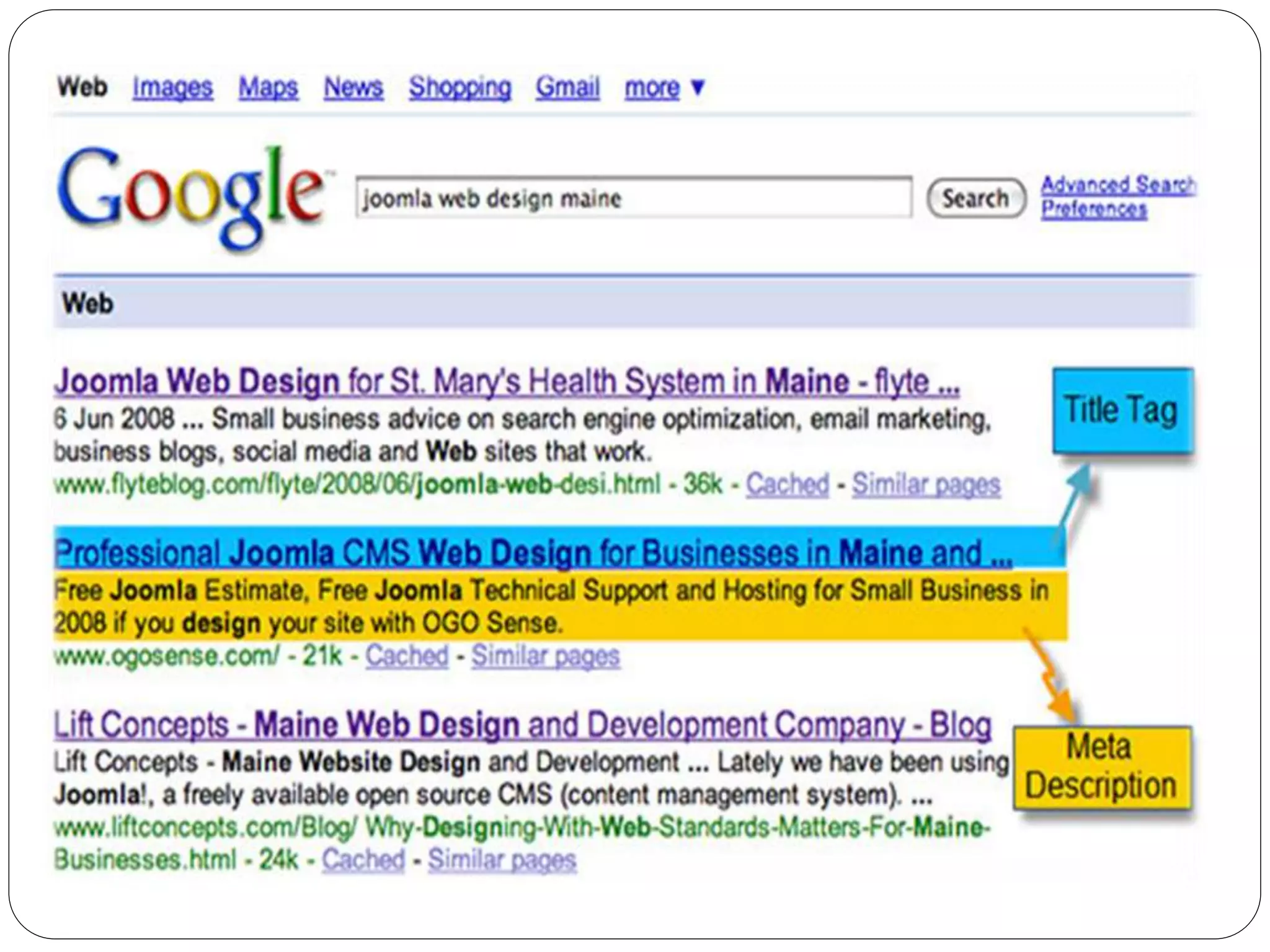Show Similar pages for flyteblog result
This screenshot has height=952, width=1270.
(x=926, y=484)
